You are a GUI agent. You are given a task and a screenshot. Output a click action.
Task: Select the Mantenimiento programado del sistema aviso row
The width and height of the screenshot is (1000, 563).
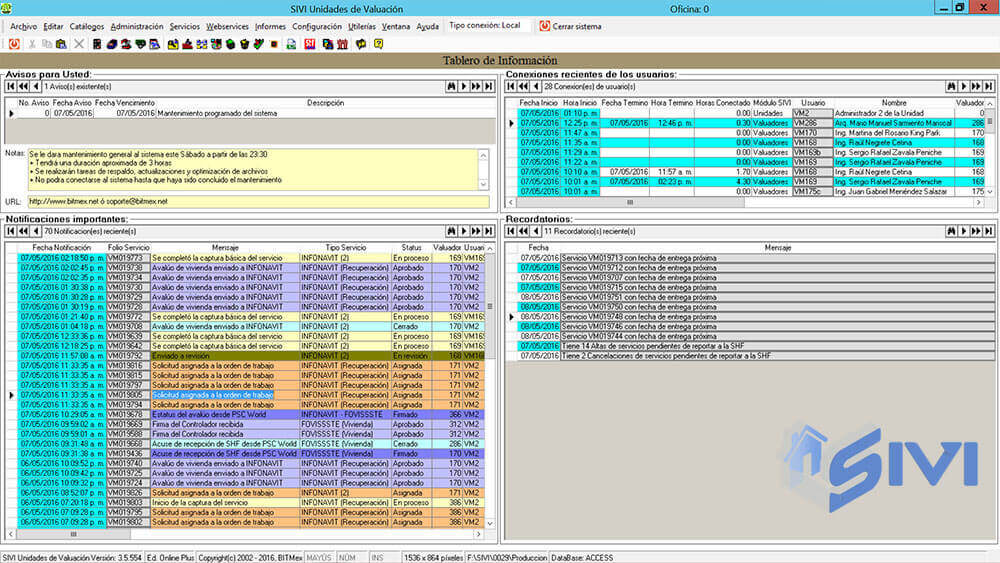(256, 113)
